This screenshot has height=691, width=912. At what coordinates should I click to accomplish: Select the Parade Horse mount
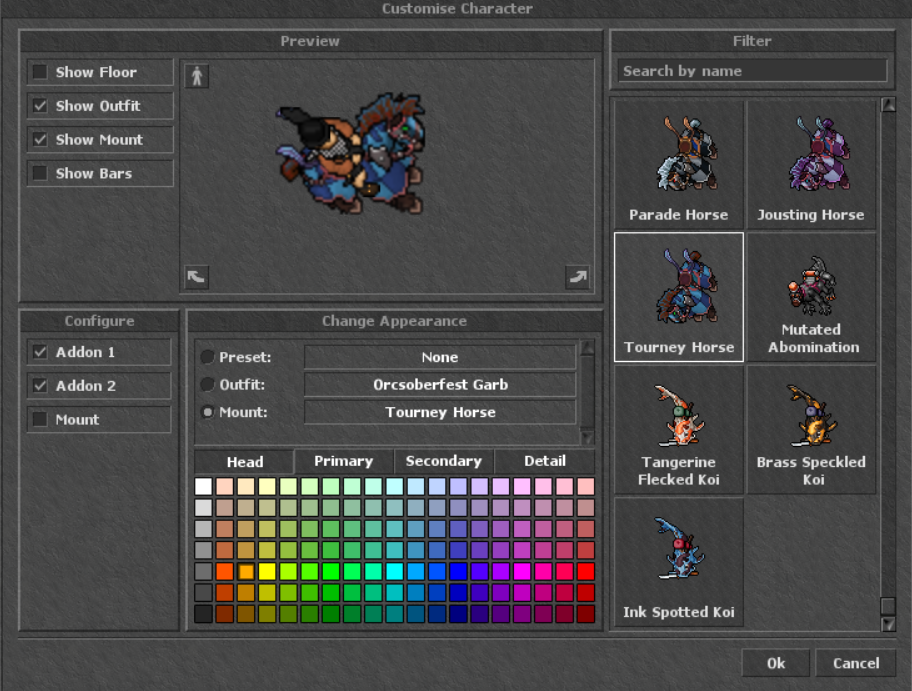click(678, 160)
